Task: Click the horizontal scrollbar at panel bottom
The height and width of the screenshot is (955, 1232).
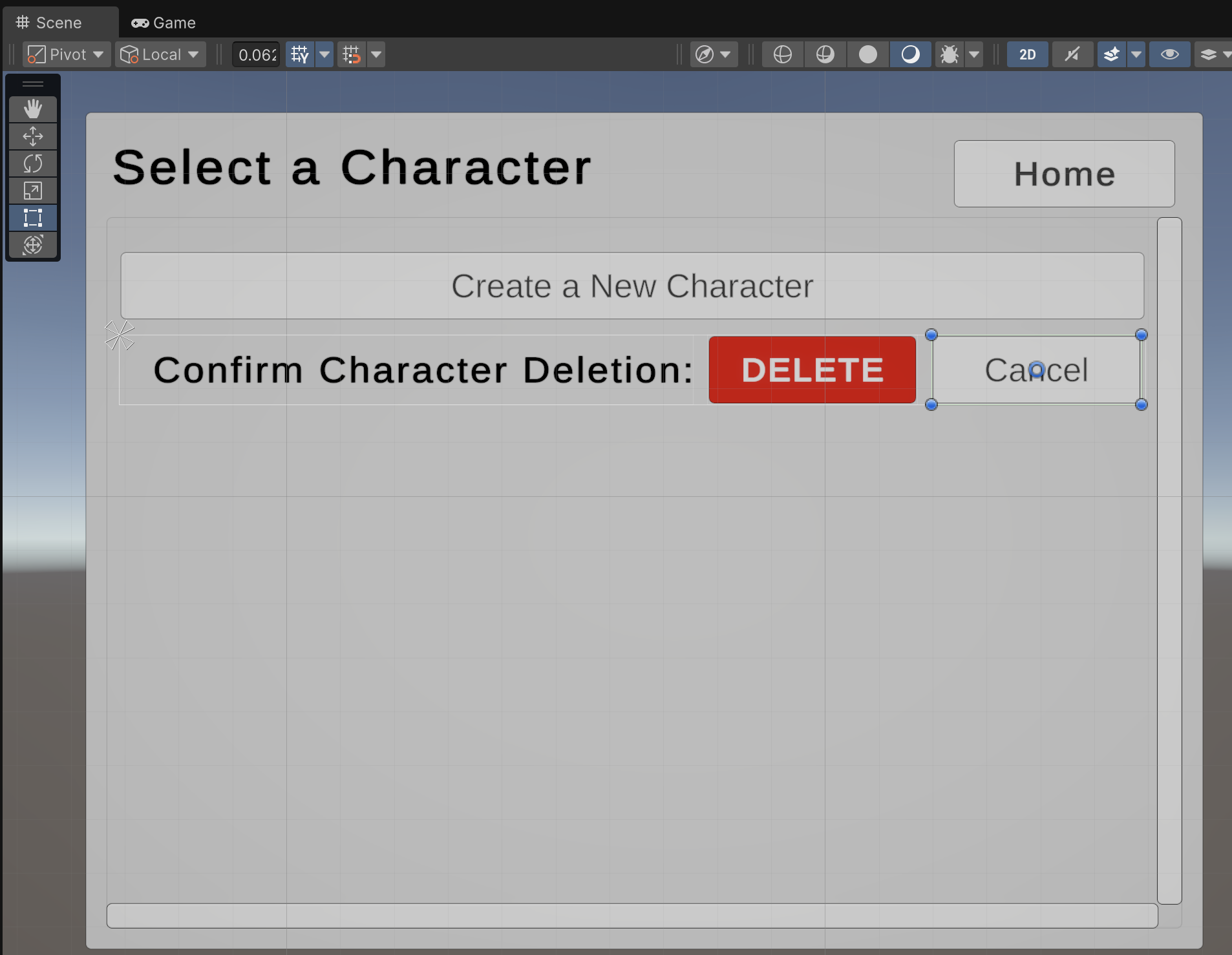Action: tap(632, 916)
